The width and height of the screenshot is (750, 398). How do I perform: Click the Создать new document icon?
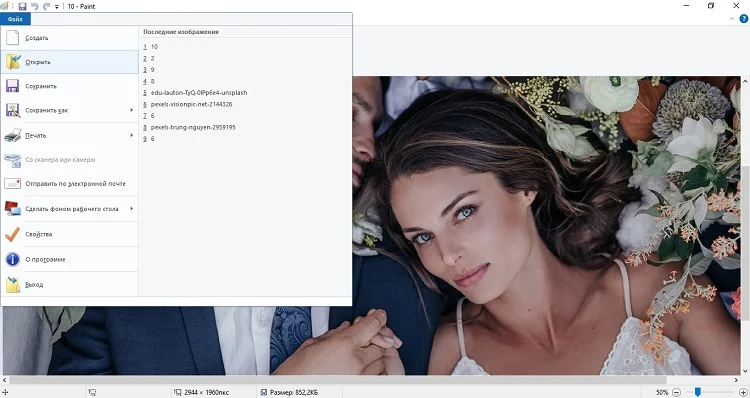[x=12, y=37]
